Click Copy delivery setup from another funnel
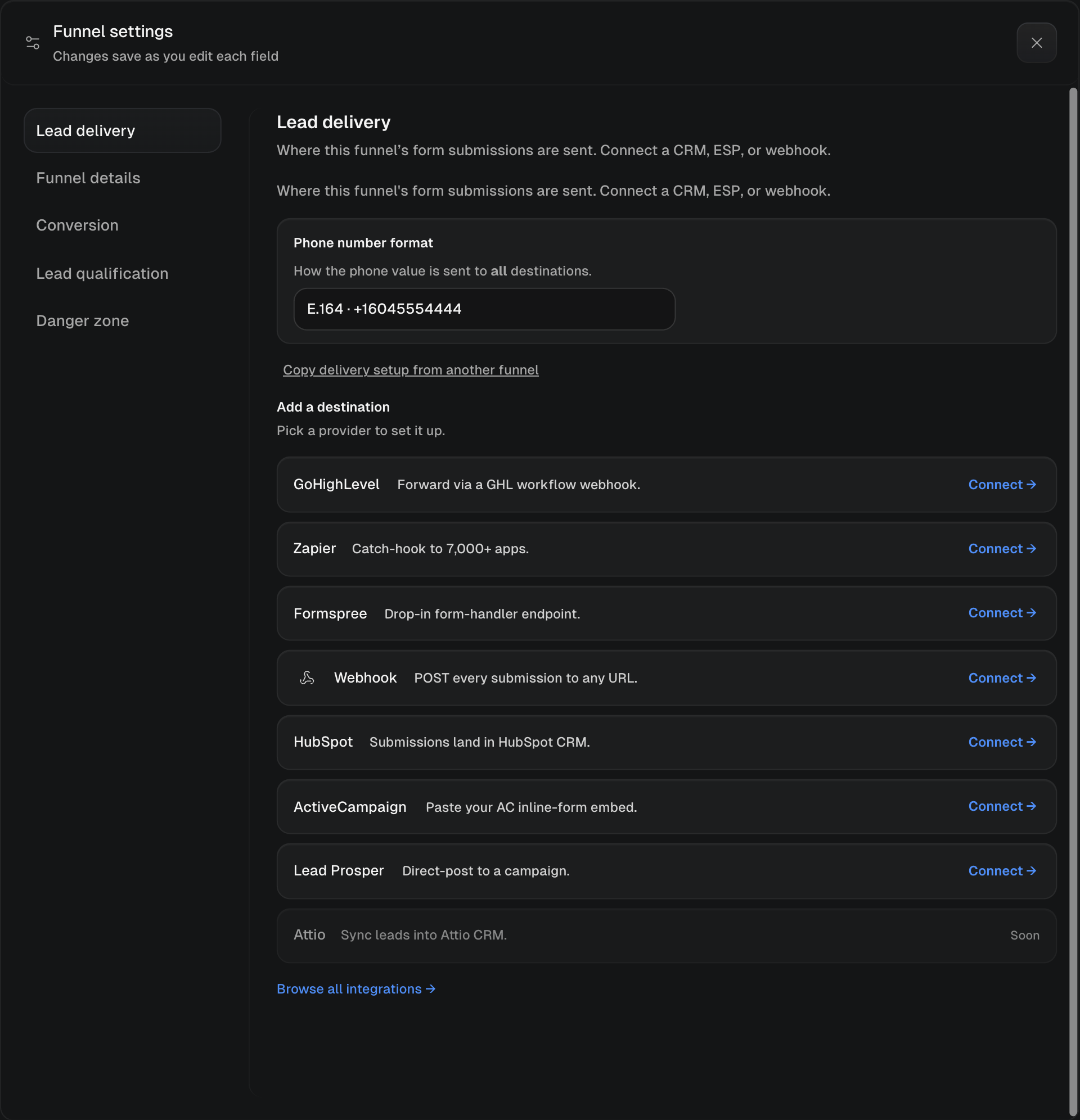 (411, 370)
